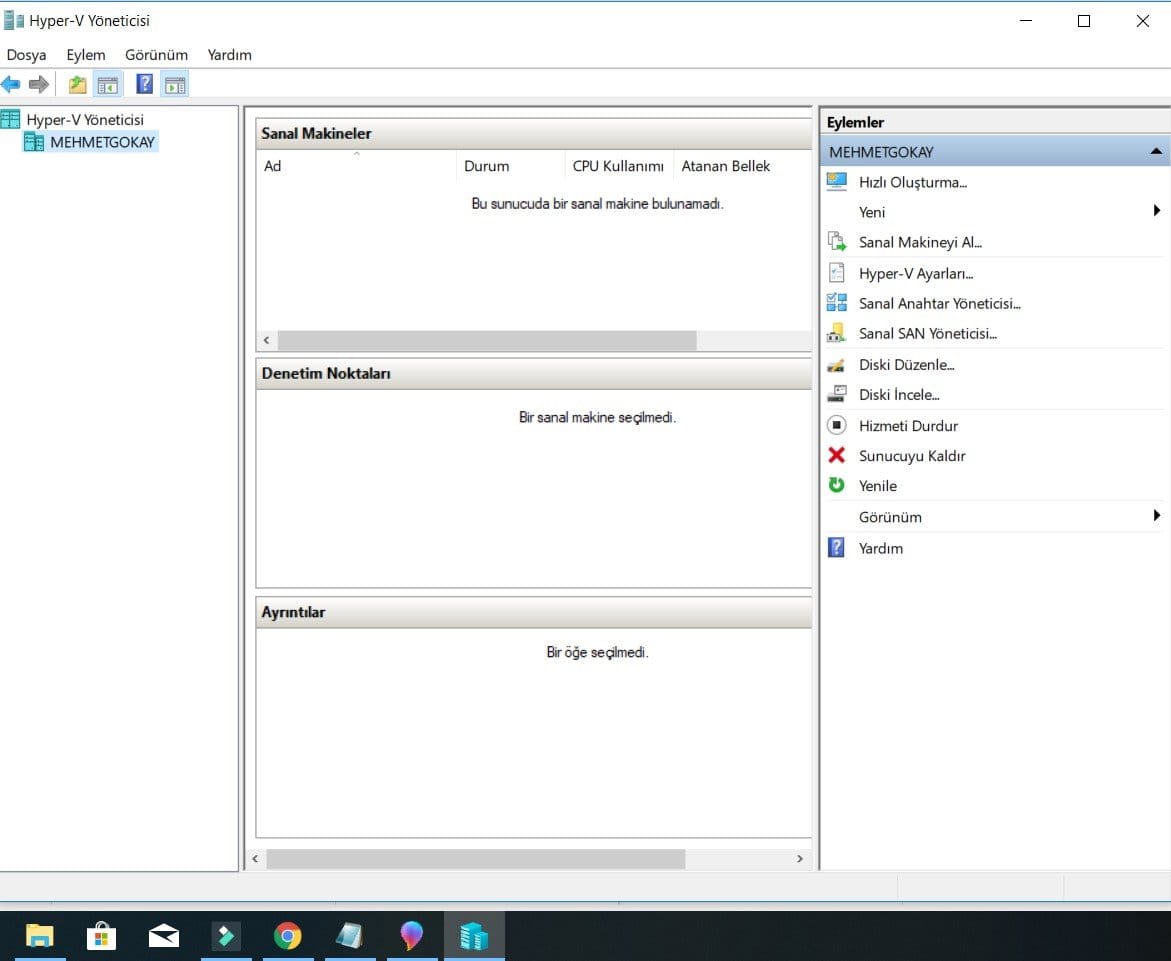
Task: Click the Diski Düzenle icon
Action: 837,365
